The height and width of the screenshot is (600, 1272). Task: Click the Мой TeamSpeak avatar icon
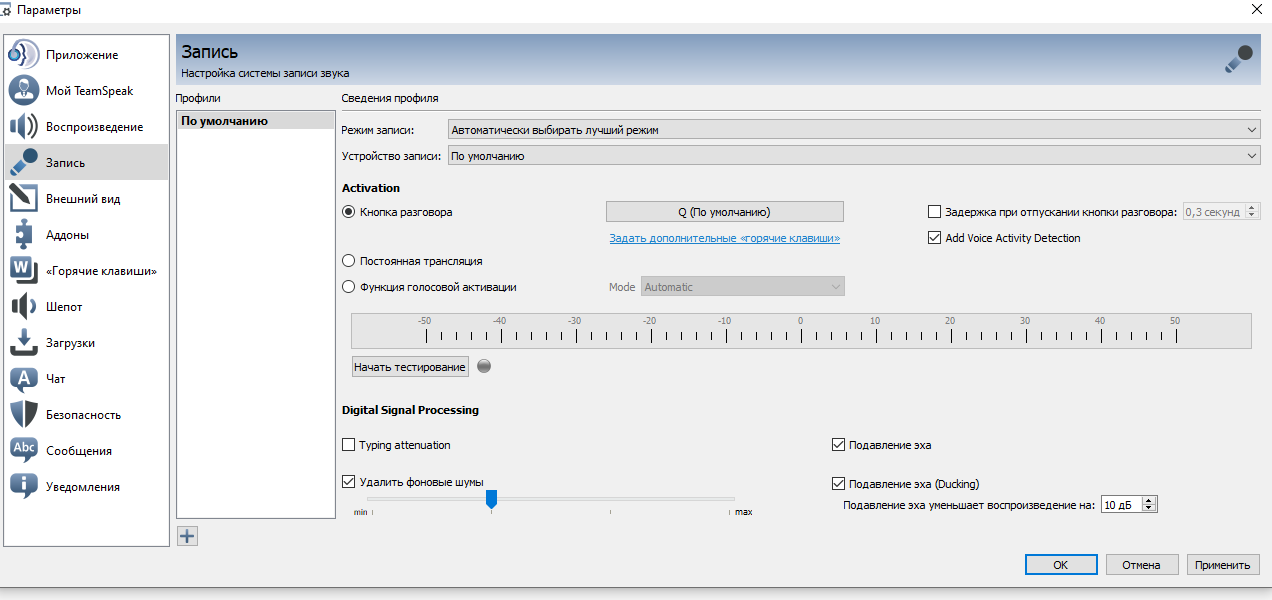tap(24, 91)
